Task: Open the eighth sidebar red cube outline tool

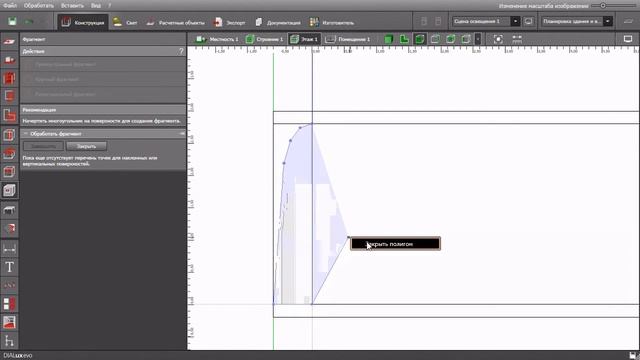Action: (9, 172)
